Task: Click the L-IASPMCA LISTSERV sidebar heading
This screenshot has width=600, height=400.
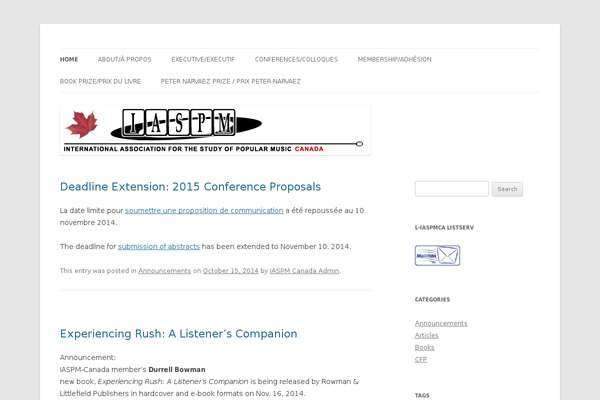Action: [x=444, y=227]
